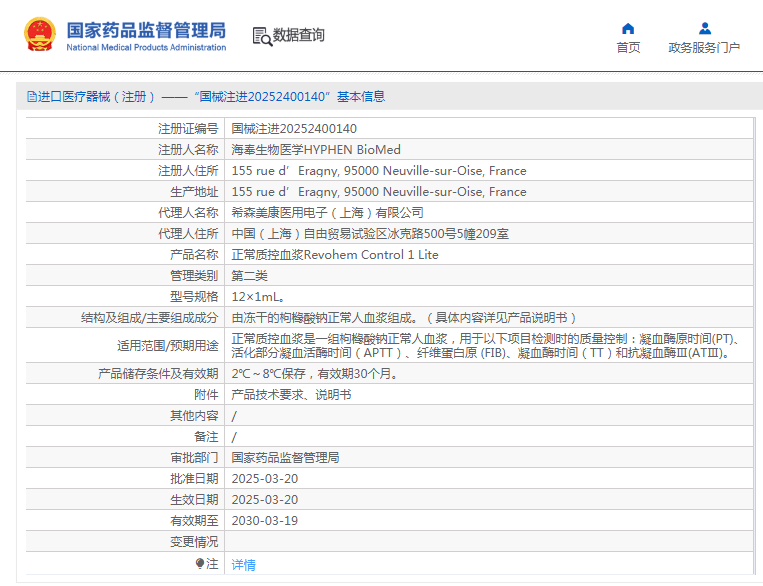Image resolution: width=763 pixels, height=586 pixels.
Task: Click the 数据查询 magnifier icon
Action: point(262,36)
